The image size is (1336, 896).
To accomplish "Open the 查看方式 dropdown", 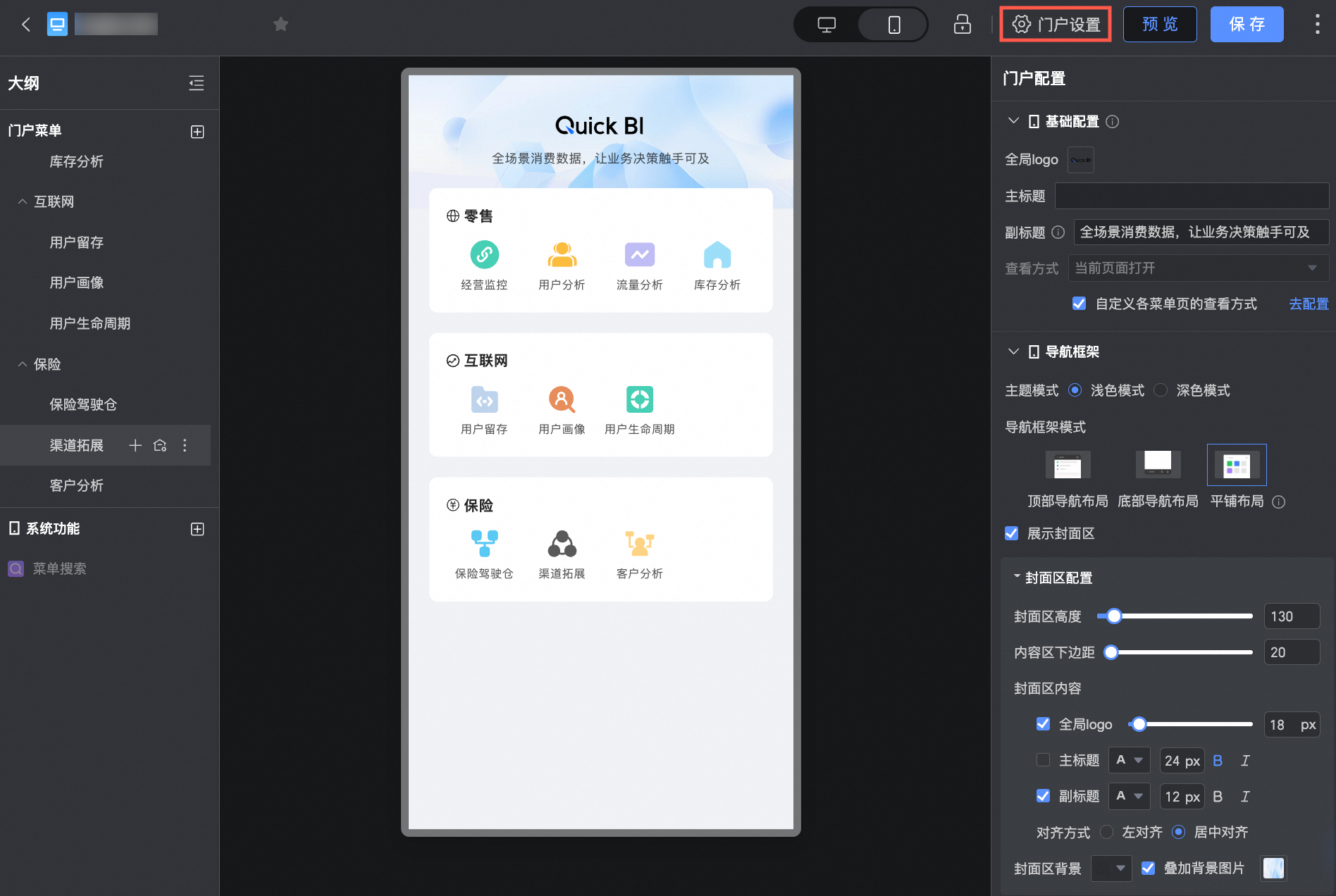I will (1198, 268).
